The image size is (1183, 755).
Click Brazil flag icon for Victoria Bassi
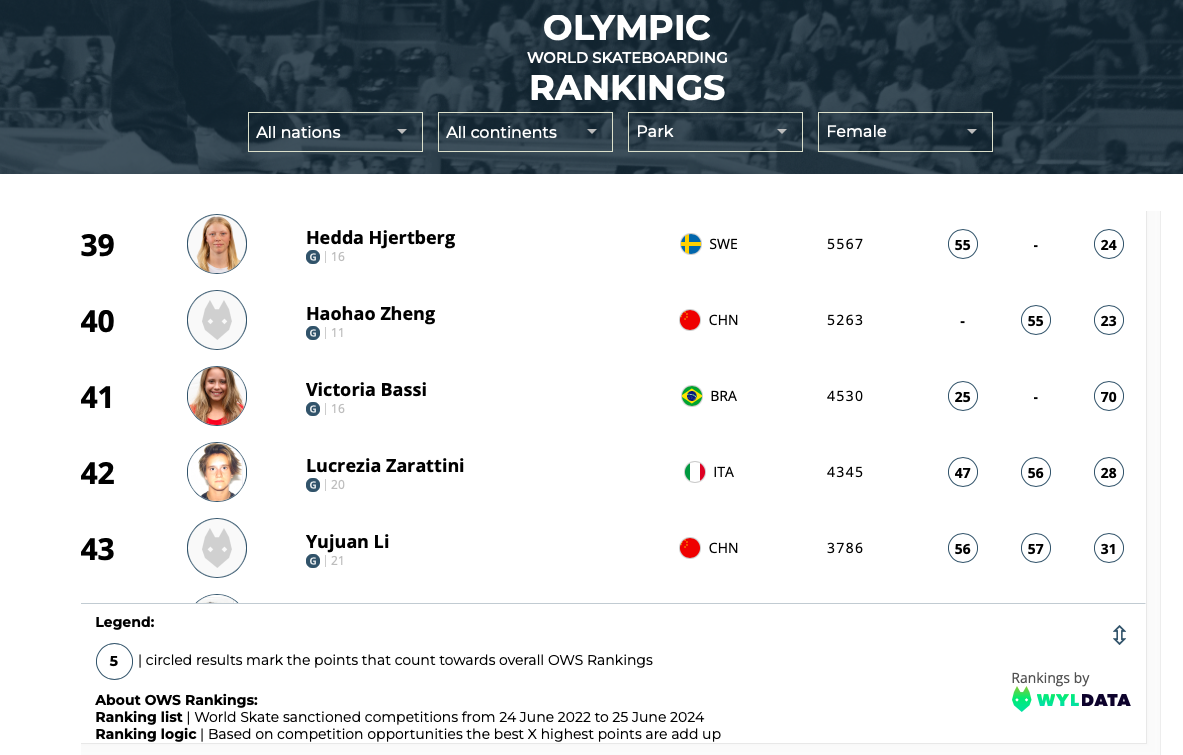tap(691, 396)
